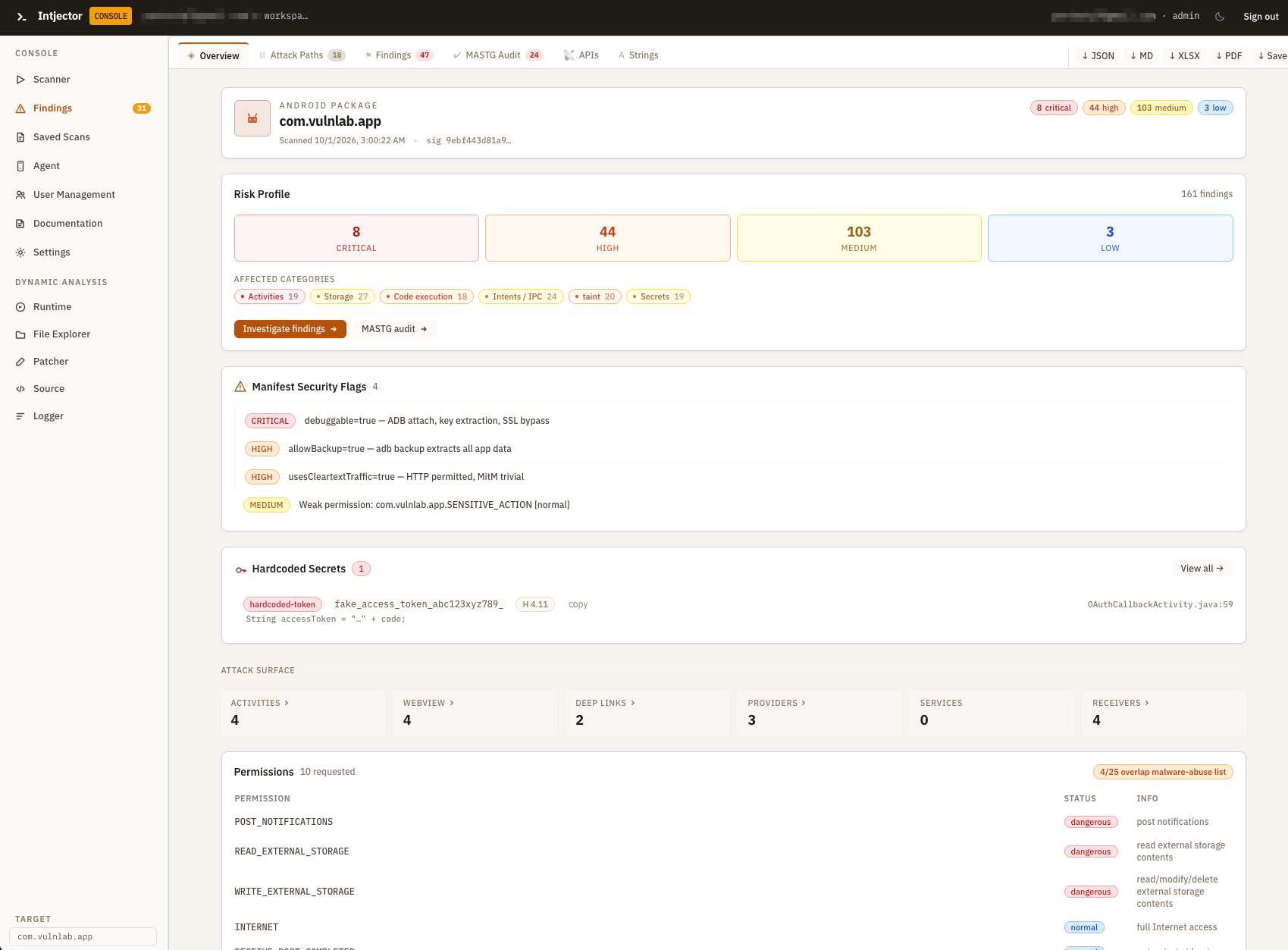
Task: Download report as JSON
Action: 1098,56
